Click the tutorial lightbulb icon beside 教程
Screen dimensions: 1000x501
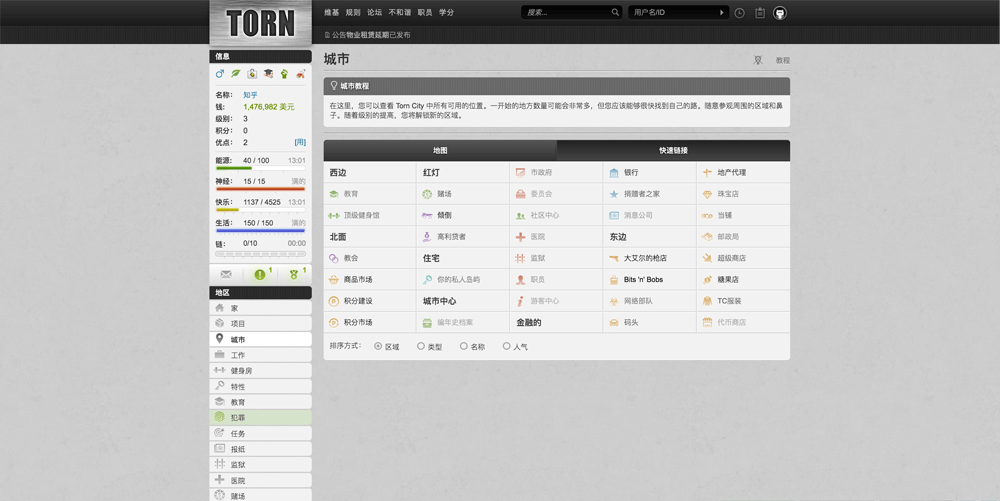pos(758,60)
